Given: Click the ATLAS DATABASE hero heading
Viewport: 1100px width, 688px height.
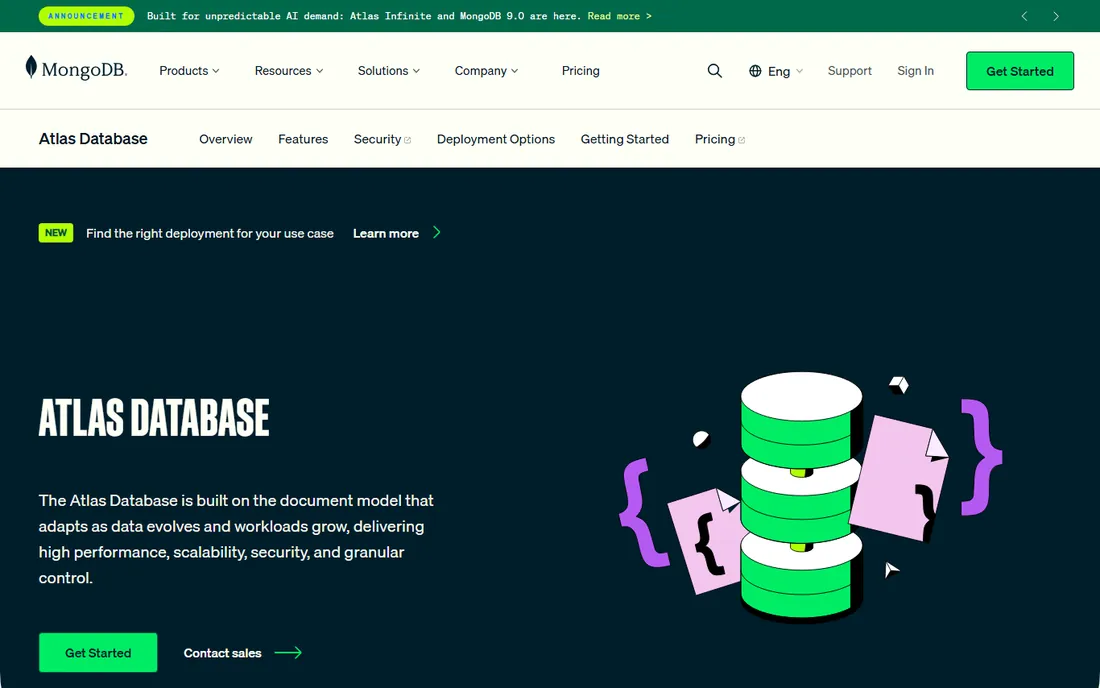Looking at the screenshot, I should tap(154, 417).
